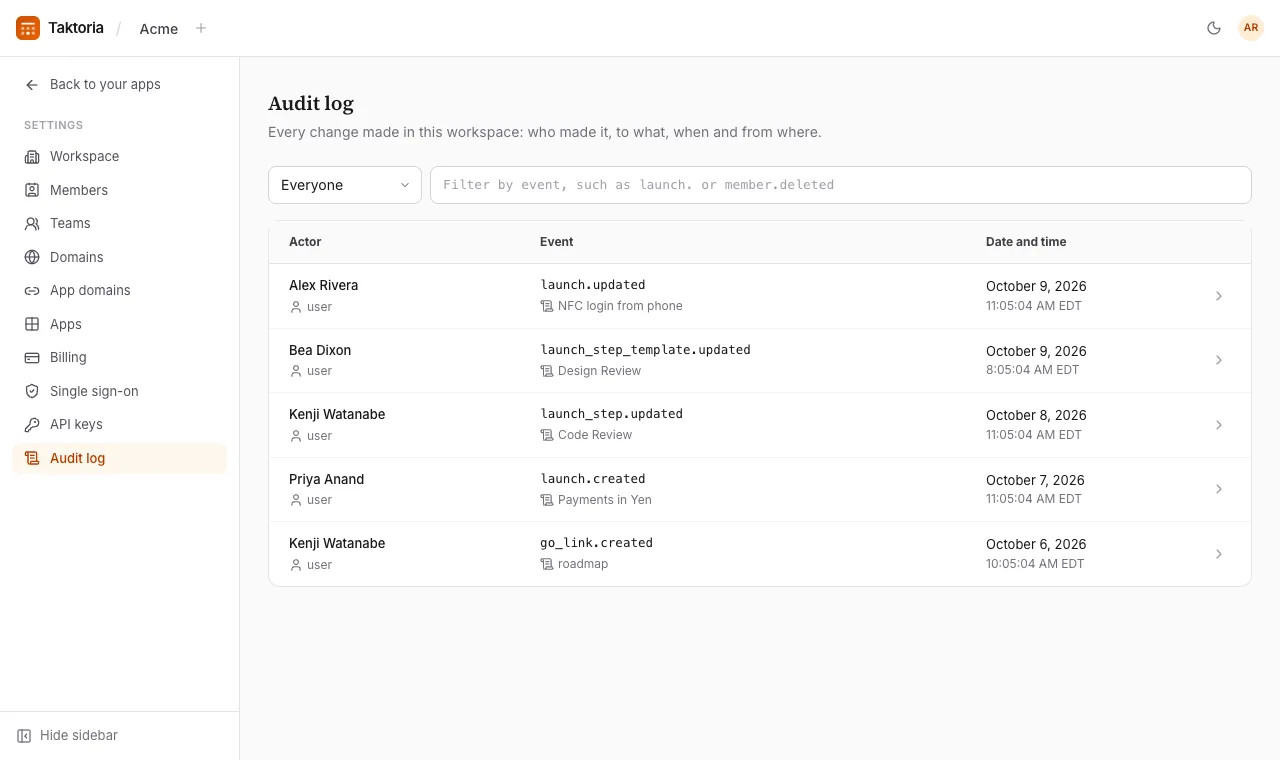Click the Acme workspace breadcrumb
The width and height of the screenshot is (1280, 760).
[159, 29]
